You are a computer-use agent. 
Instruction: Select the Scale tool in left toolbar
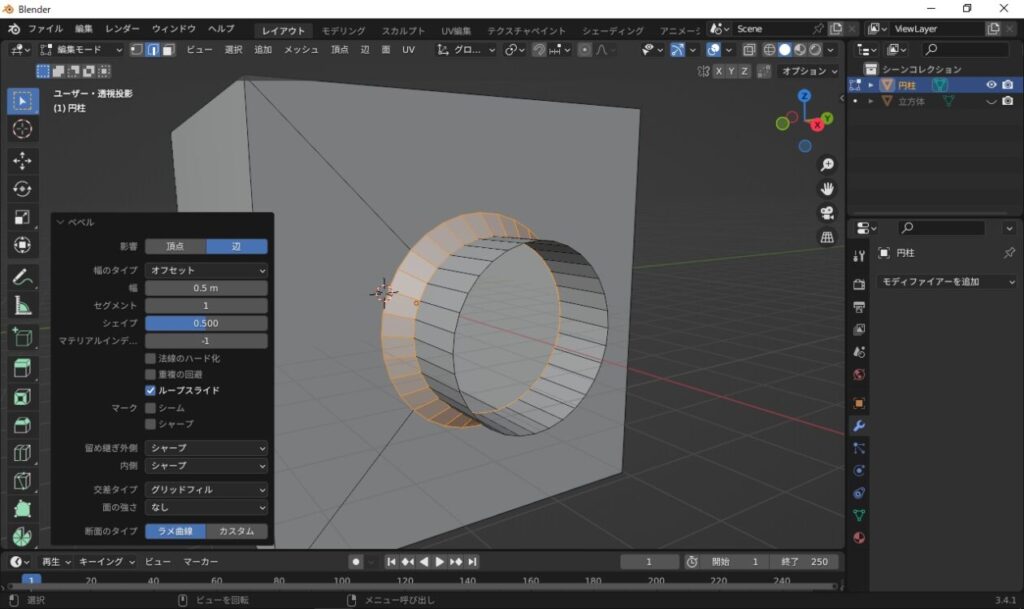click(x=22, y=217)
